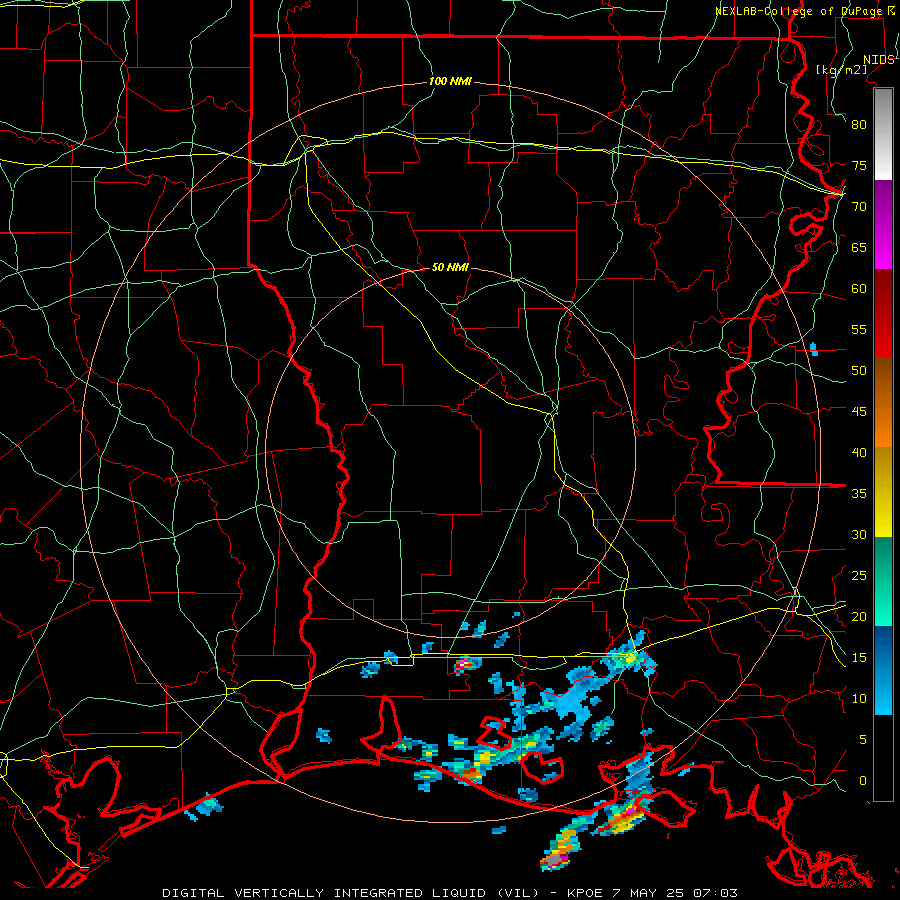The image size is (900, 900).
Task: Click the 5 value on the VIL scale
Action: [x=863, y=740]
